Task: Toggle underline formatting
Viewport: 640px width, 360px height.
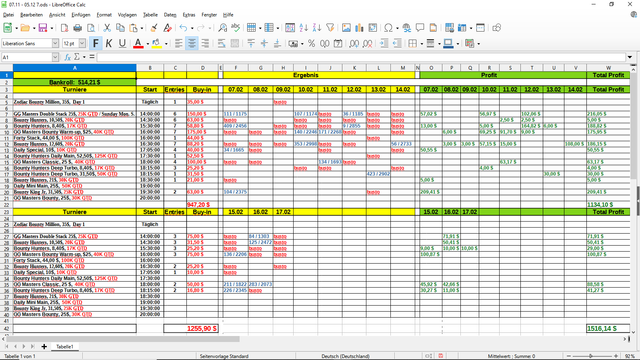Action: click(x=122, y=43)
